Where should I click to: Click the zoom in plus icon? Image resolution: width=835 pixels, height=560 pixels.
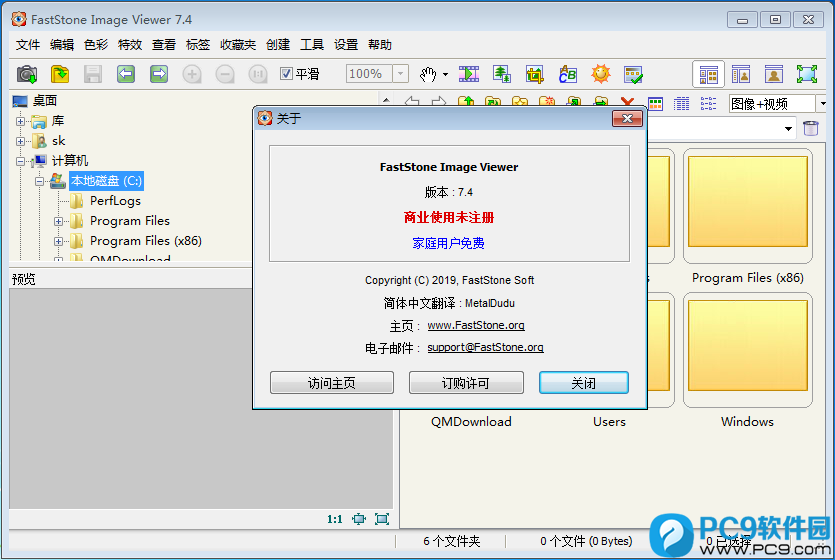[192, 74]
